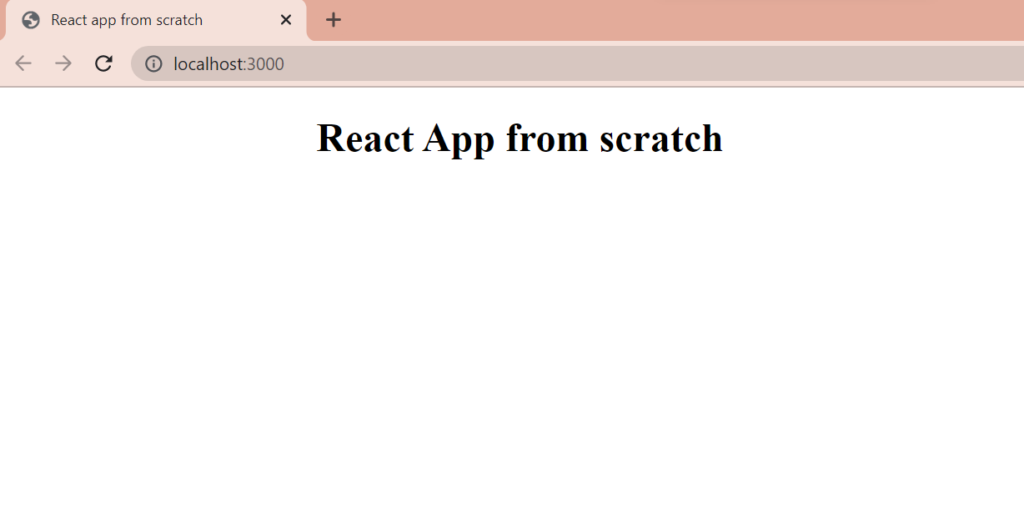Click the React App from scratch heading
This screenshot has width=1024, height=514.
(520, 138)
